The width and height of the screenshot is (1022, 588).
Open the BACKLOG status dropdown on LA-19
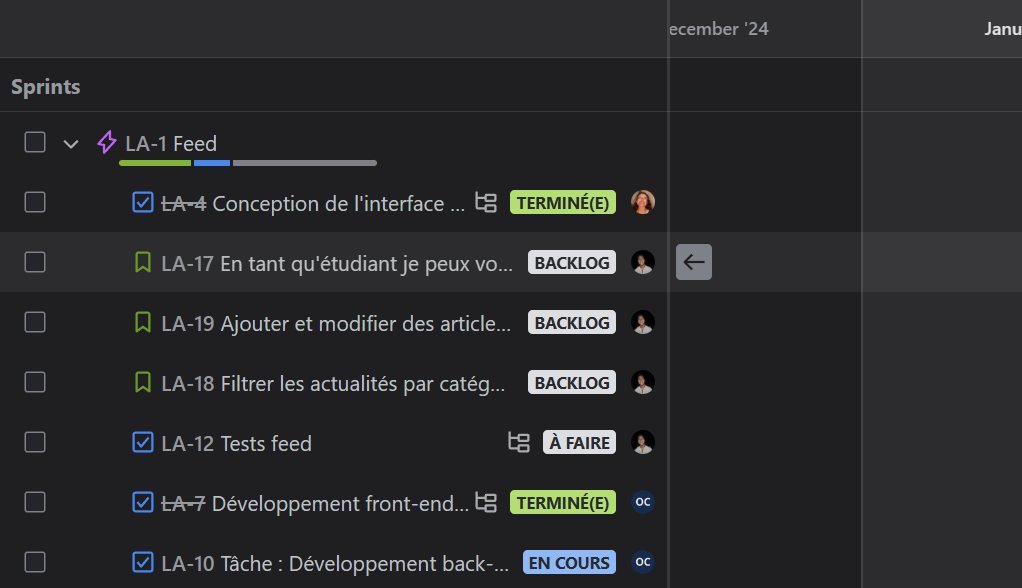[572, 323]
